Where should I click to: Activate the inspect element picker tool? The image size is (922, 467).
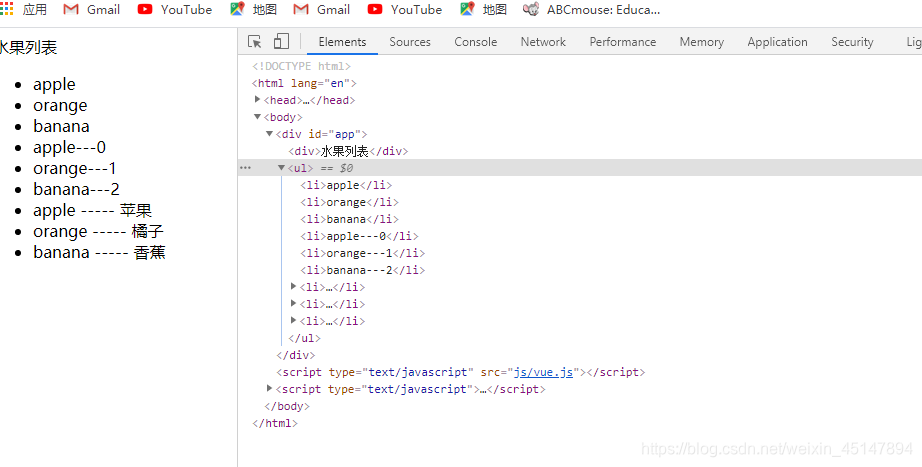tap(255, 41)
